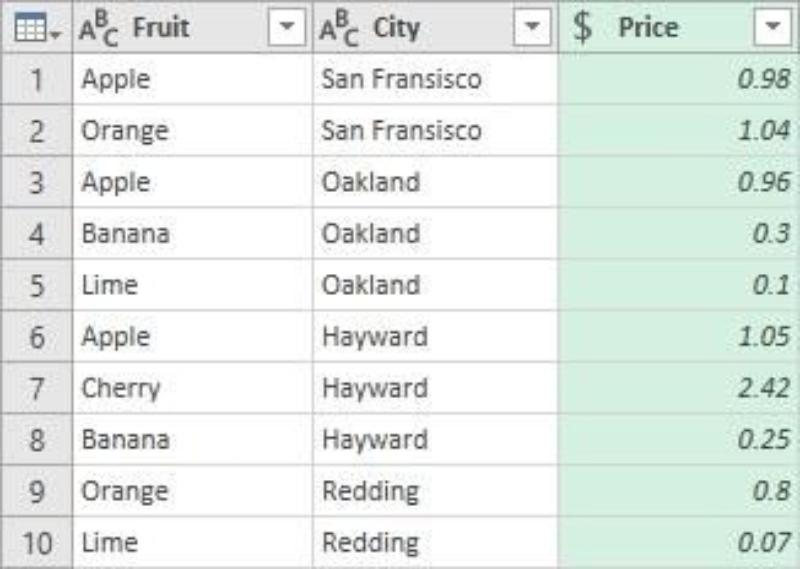Select row number 7
This screenshot has width=800, height=569.
tap(36, 388)
